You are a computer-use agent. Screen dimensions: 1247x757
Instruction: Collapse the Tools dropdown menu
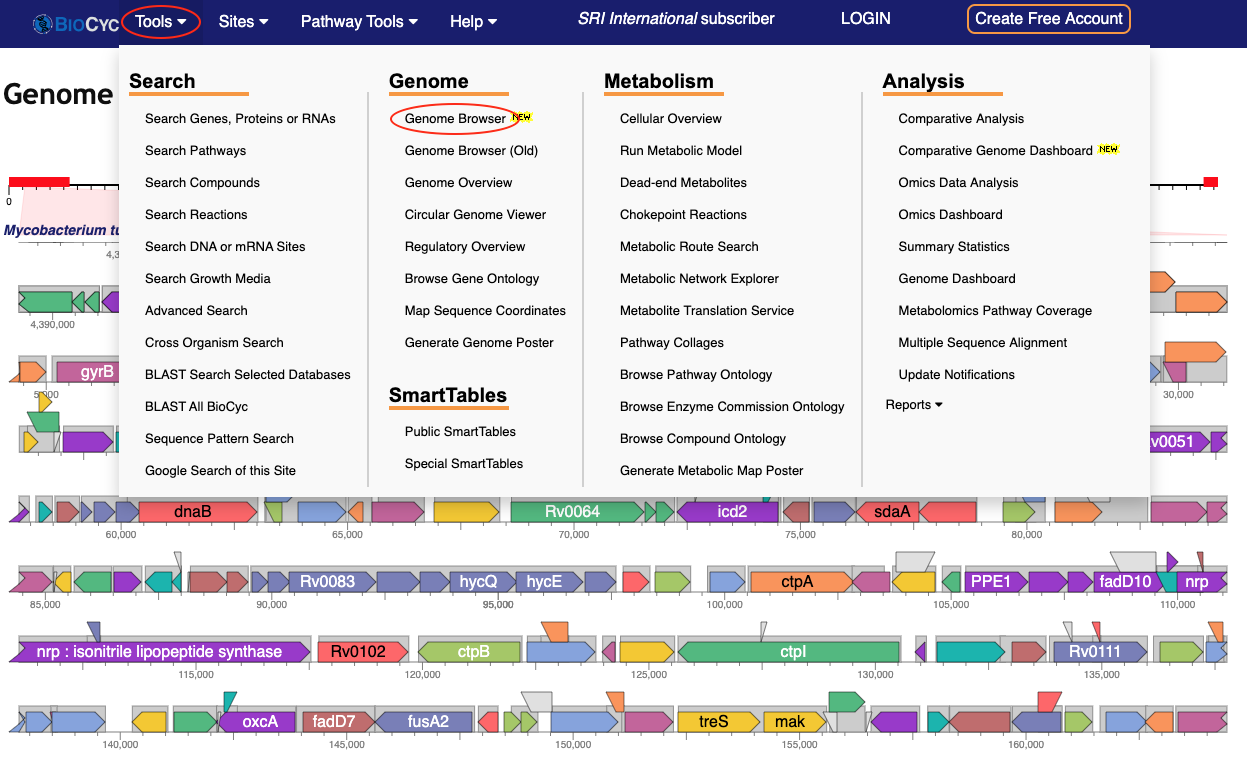point(161,21)
